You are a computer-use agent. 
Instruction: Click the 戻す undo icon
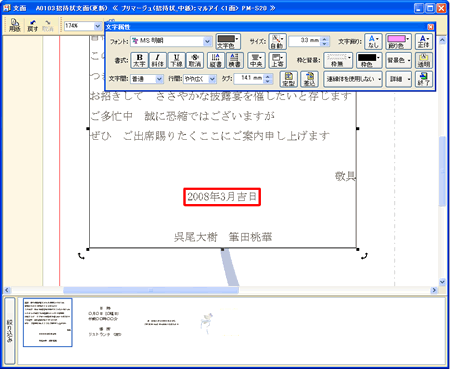tap(33, 25)
